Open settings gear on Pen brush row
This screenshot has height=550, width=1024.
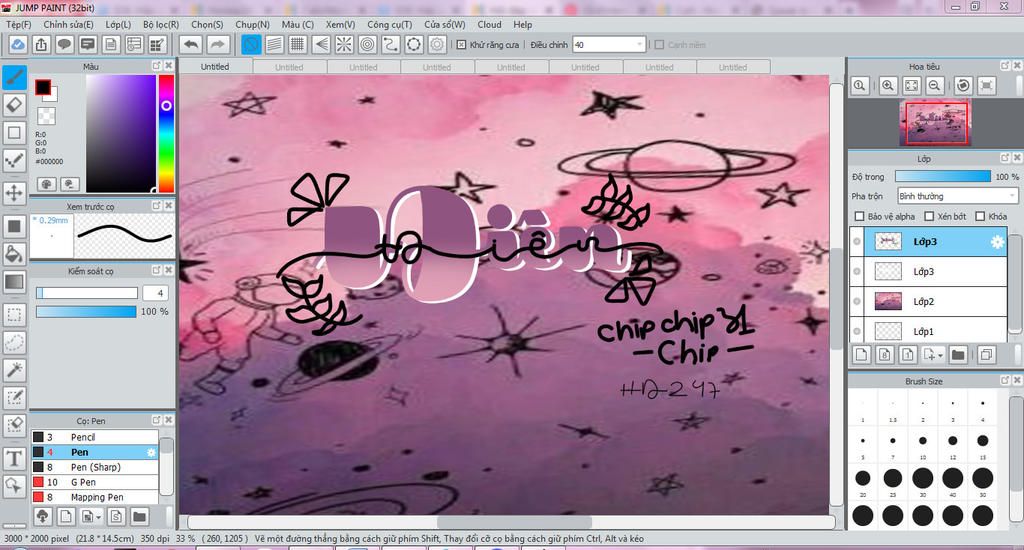(152, 452)
